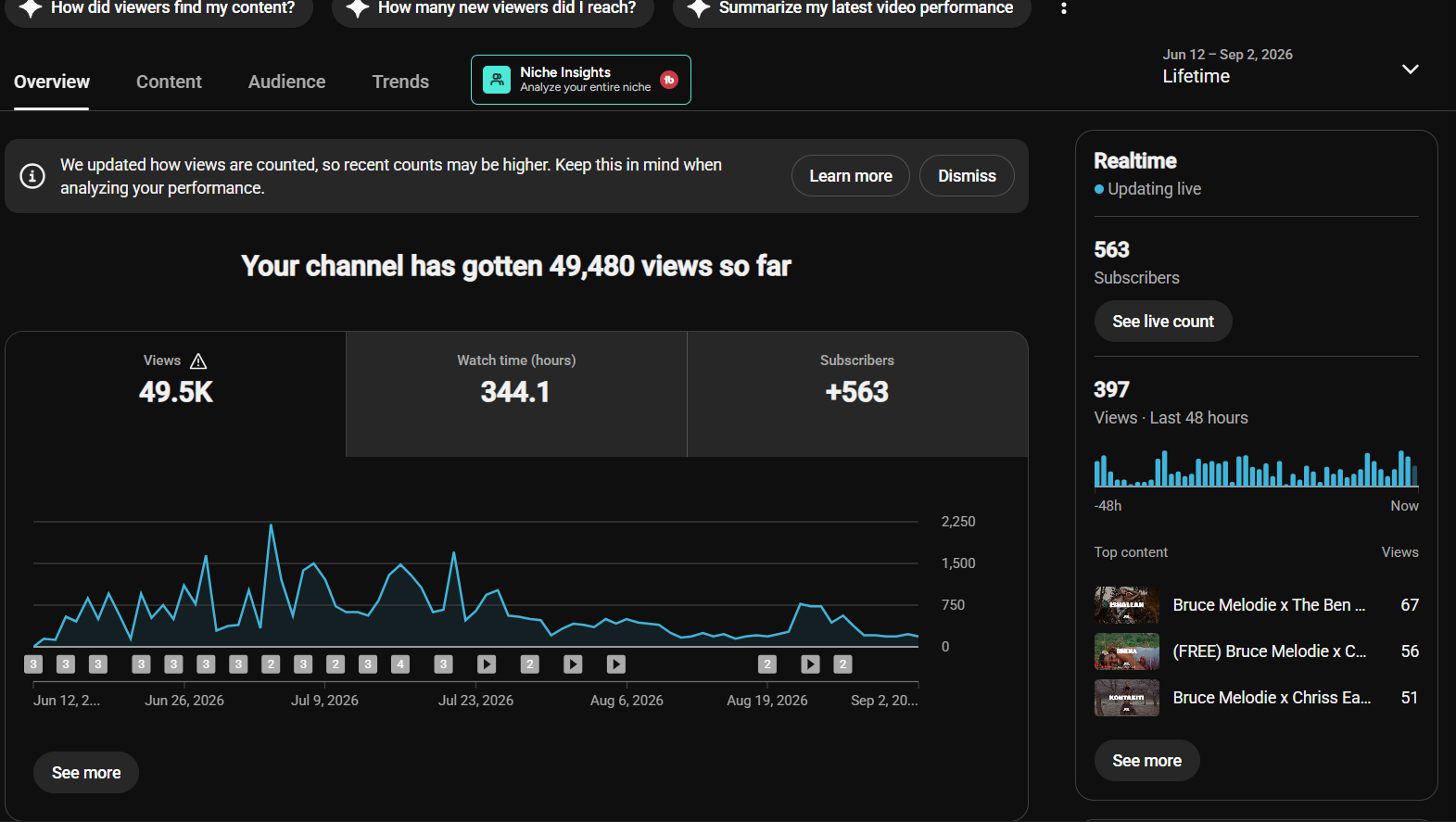
Task: Click the sparkle icon on Summarize suggestion
Action: [699, 8]
